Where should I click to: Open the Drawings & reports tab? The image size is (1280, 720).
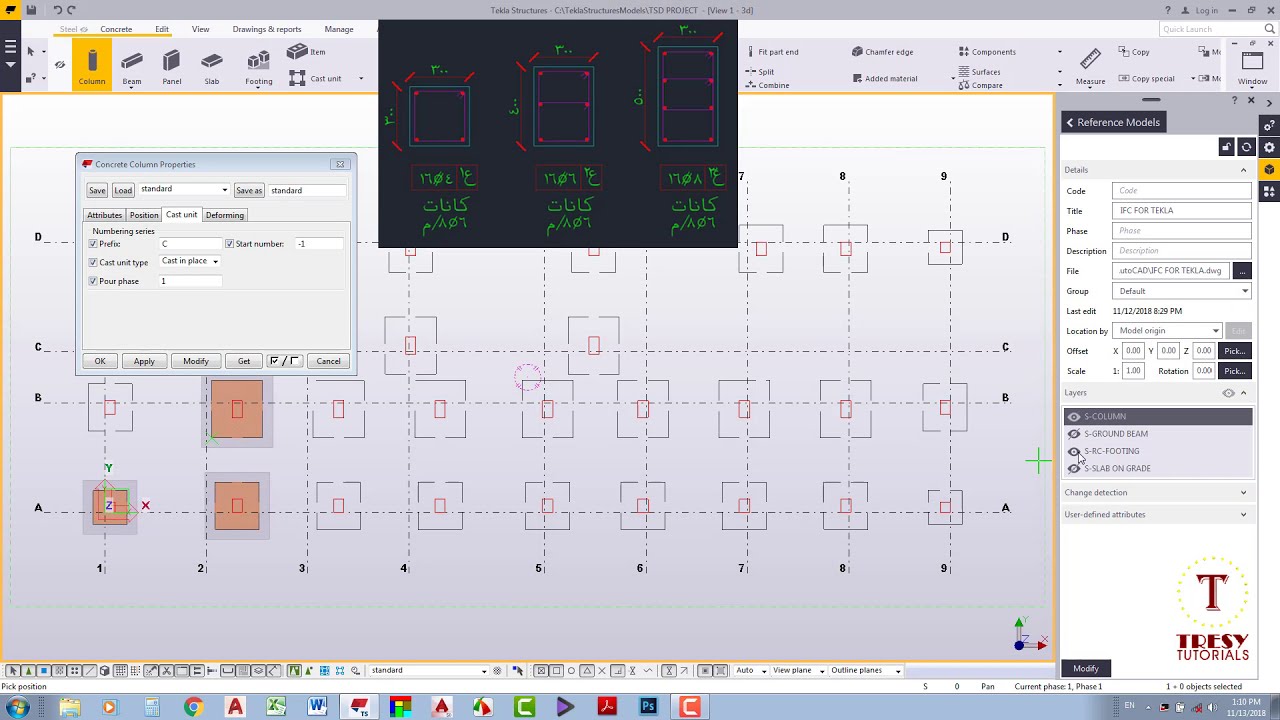point(267,29)
